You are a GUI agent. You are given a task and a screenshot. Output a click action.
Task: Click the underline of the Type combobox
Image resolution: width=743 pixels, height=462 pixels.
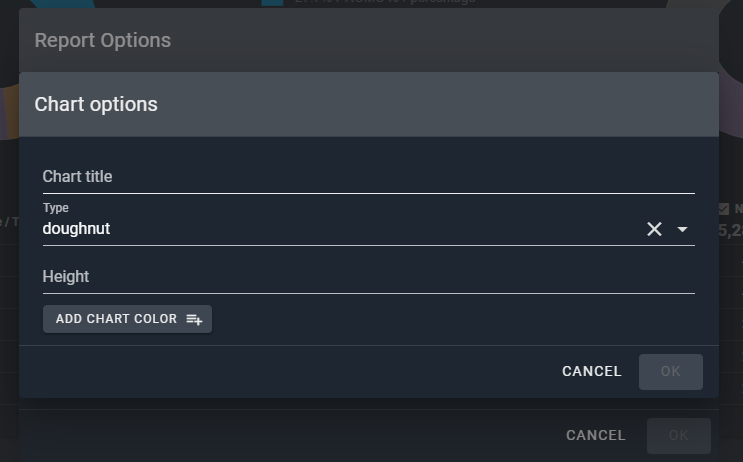(x=368, y=245)
